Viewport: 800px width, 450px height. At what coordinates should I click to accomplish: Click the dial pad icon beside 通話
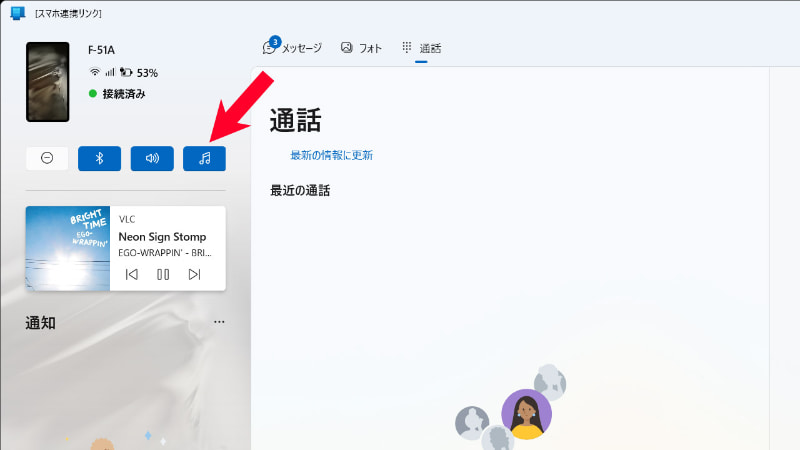(407, 47)
